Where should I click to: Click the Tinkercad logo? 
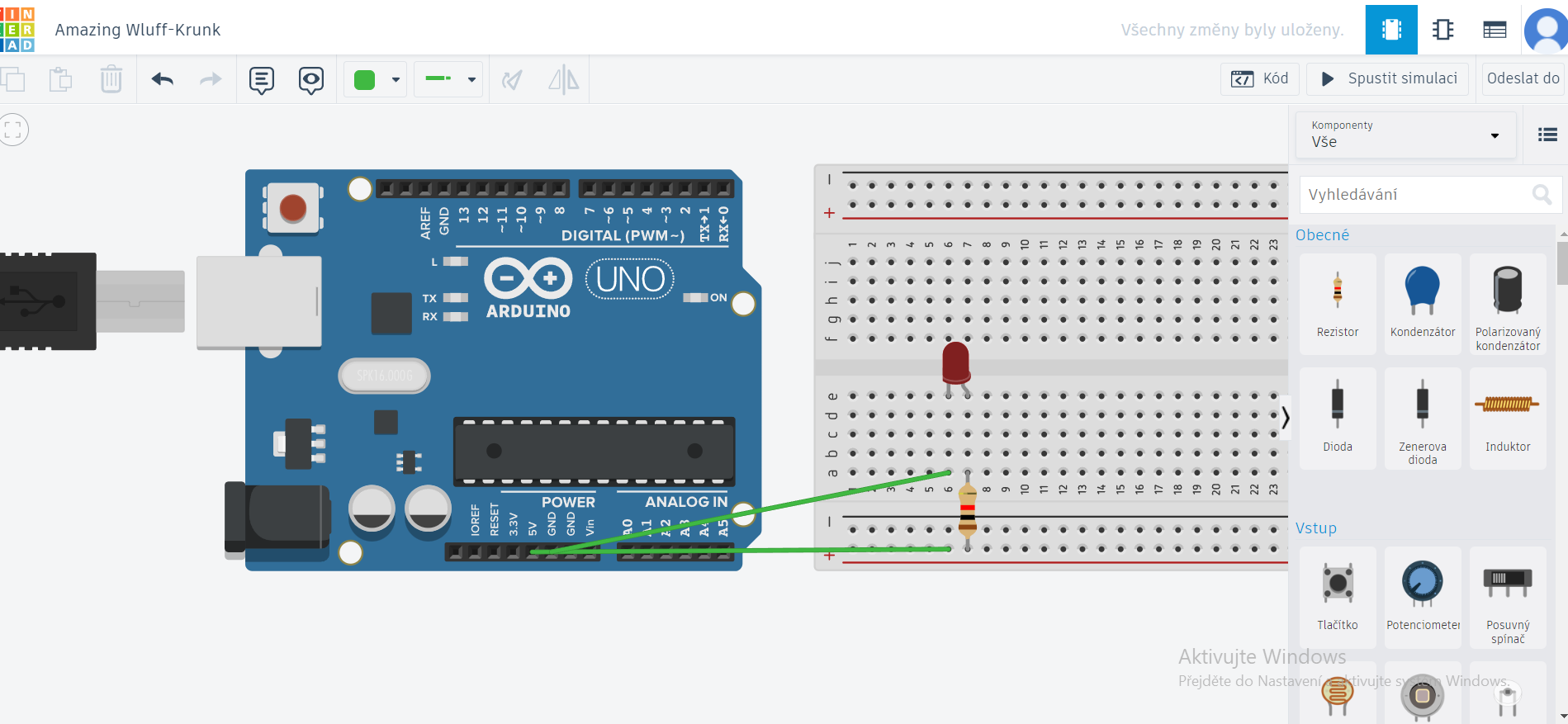pyautogui.click(x=17, y=30)
